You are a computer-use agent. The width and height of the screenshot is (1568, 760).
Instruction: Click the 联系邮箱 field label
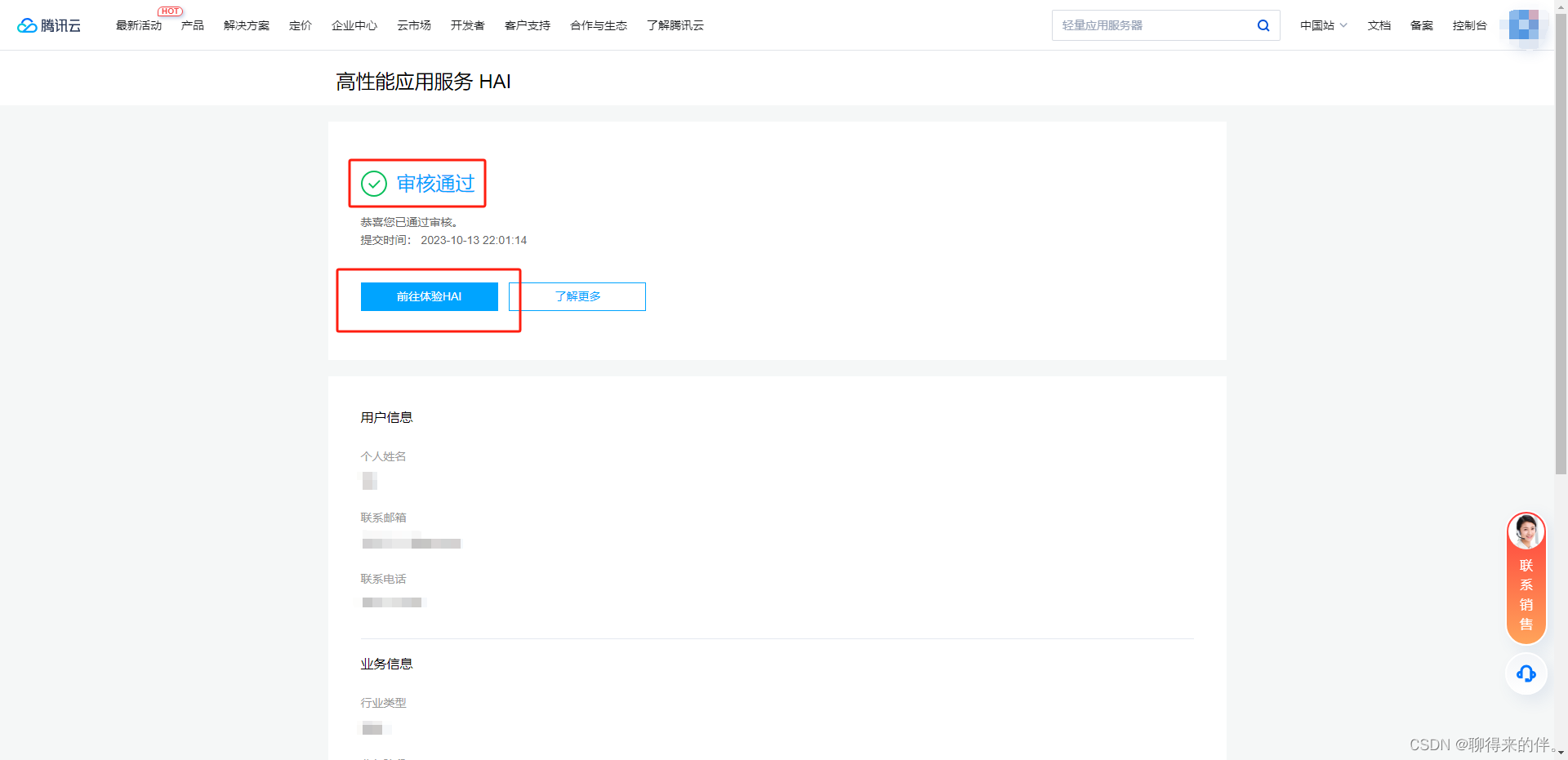pos(384,518)
